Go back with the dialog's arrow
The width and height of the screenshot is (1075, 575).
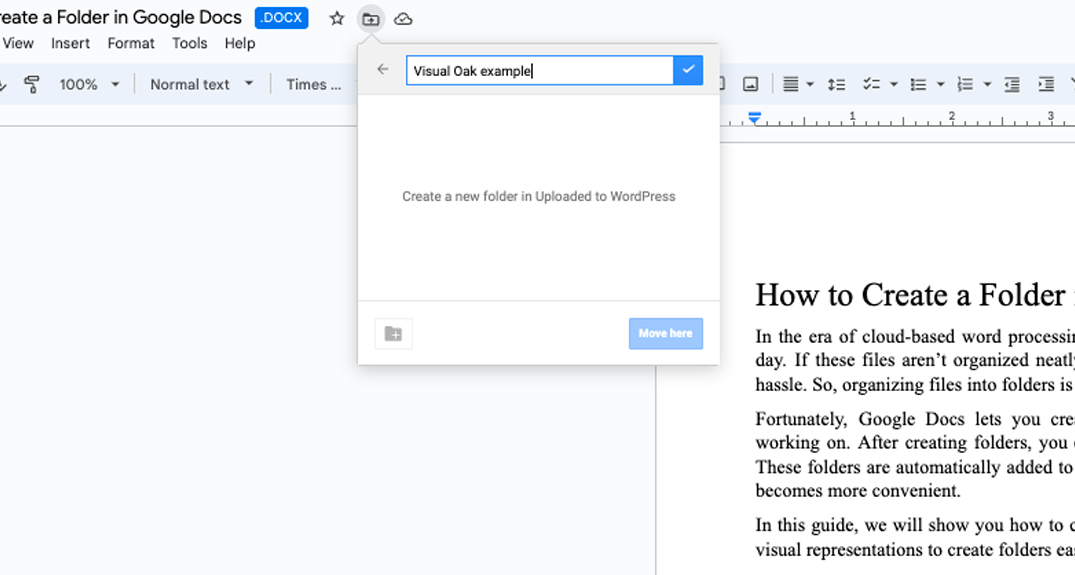click(x=383, y=69)
